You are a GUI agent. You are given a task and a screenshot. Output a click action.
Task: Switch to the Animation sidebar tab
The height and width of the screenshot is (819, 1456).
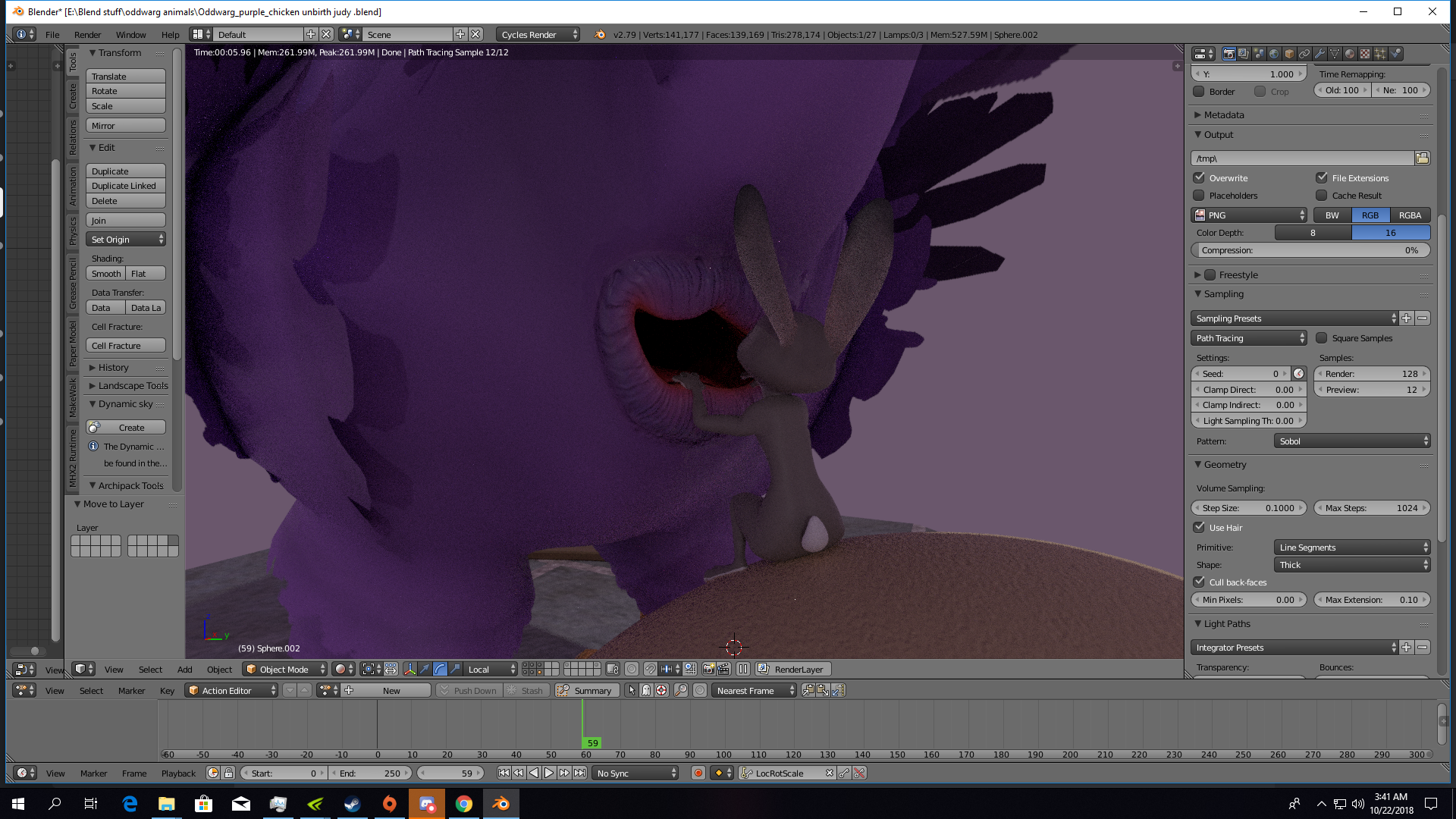[x=73, y=186]
